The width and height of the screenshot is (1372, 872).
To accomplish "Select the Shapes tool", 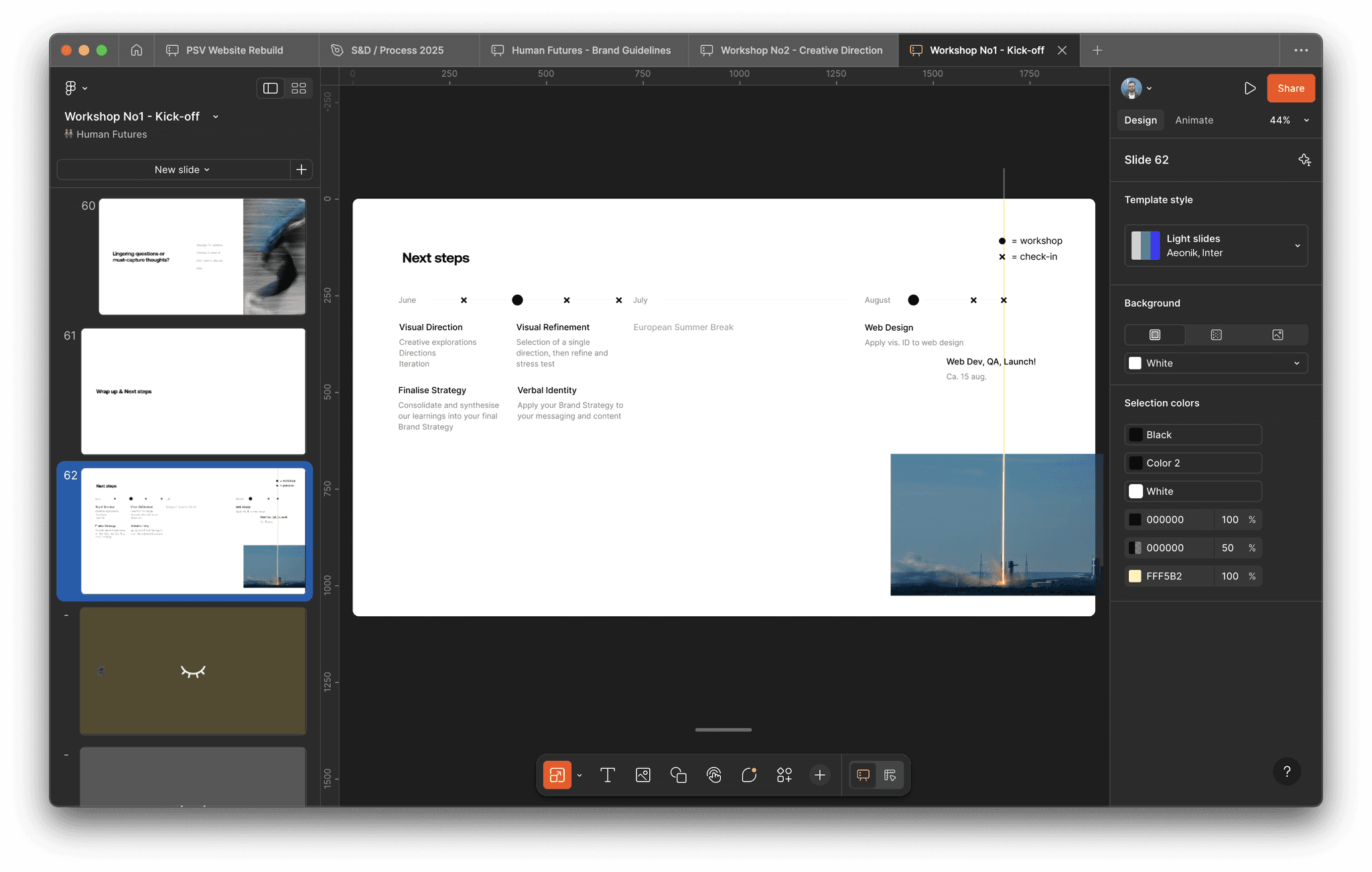I will click(x=679, y=775).
